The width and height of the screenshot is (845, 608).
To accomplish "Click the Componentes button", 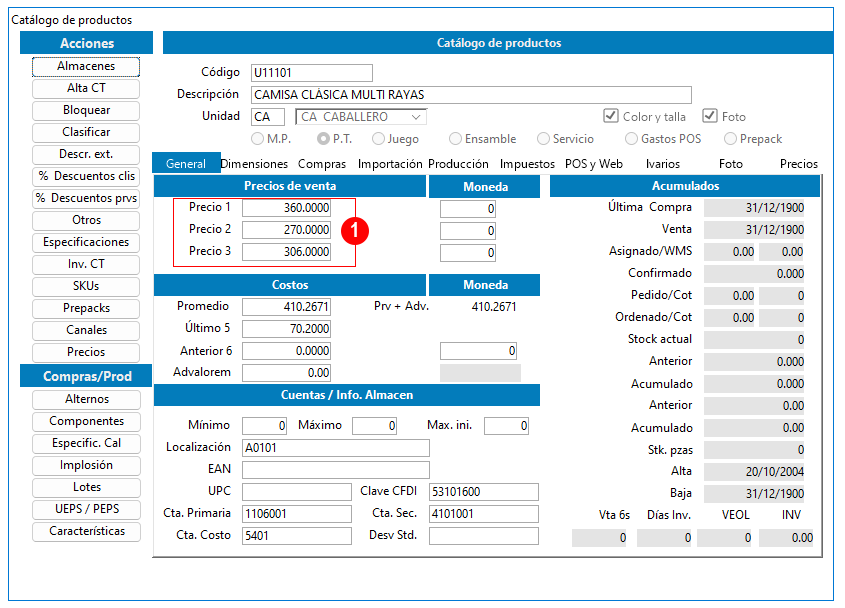I will pyautogui.click(x=86, y=422).
